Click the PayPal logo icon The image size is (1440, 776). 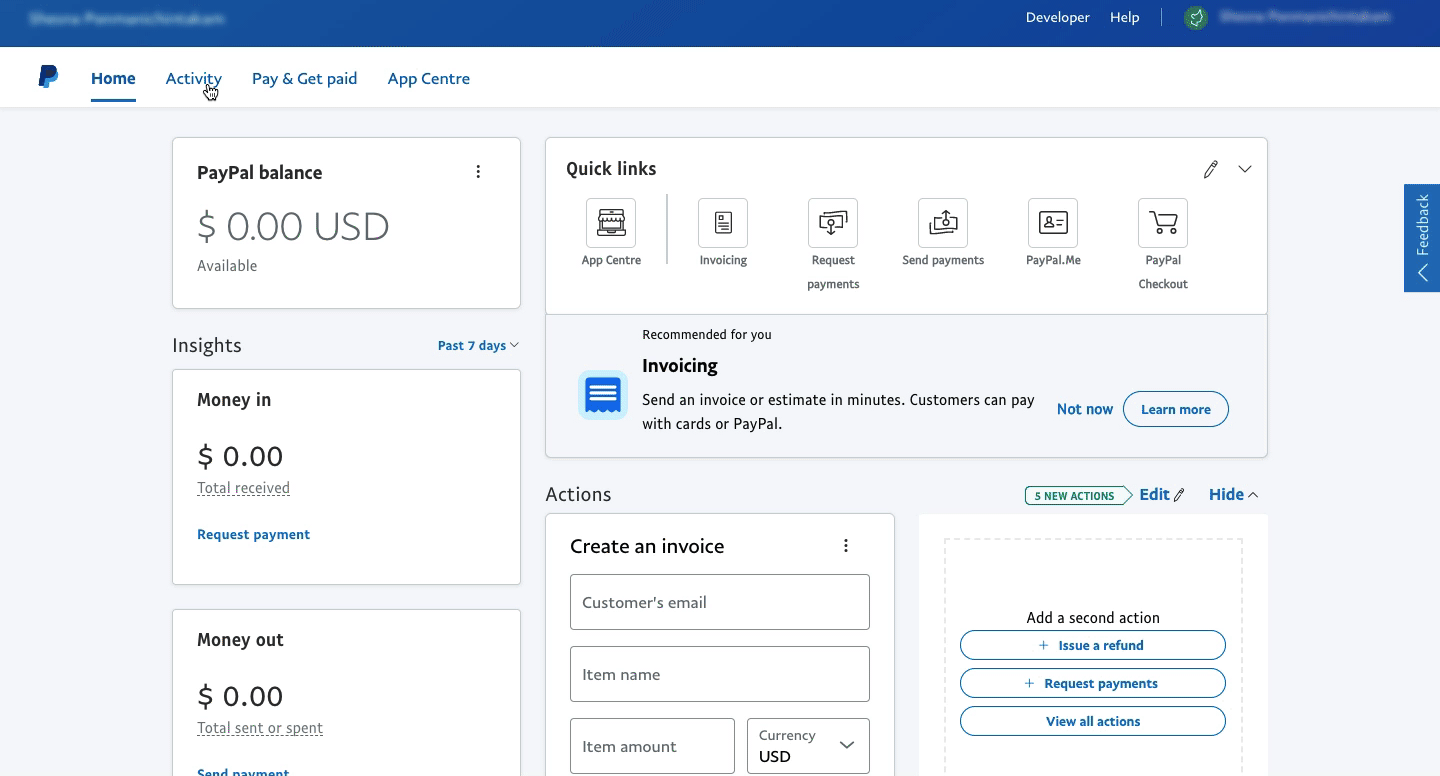48,77
